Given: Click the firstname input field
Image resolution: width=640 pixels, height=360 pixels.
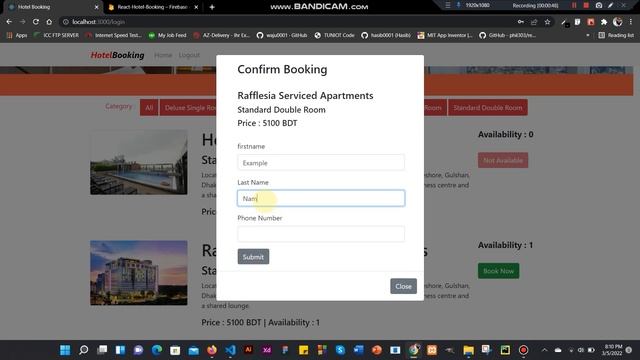Looking at the screenshot, I should click(x=321, y=162).
